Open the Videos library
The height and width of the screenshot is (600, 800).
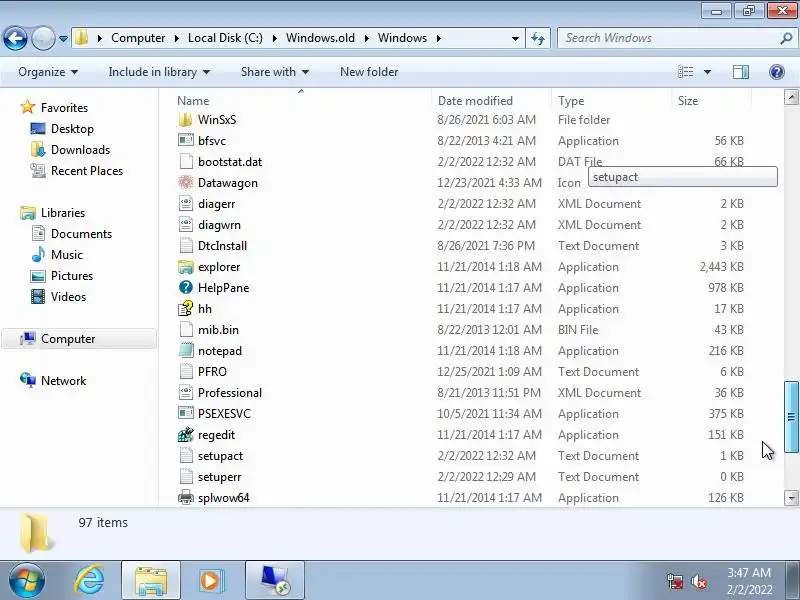click(x=68, y=296)
